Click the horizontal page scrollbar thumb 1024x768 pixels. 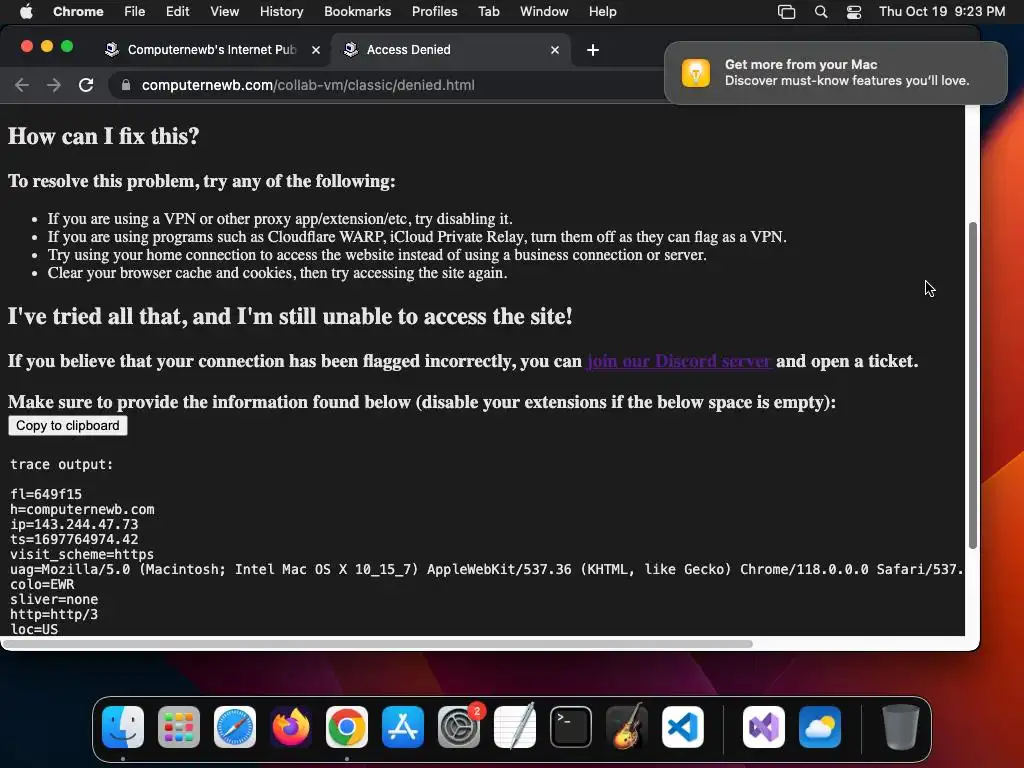click(x=377, y=644)
